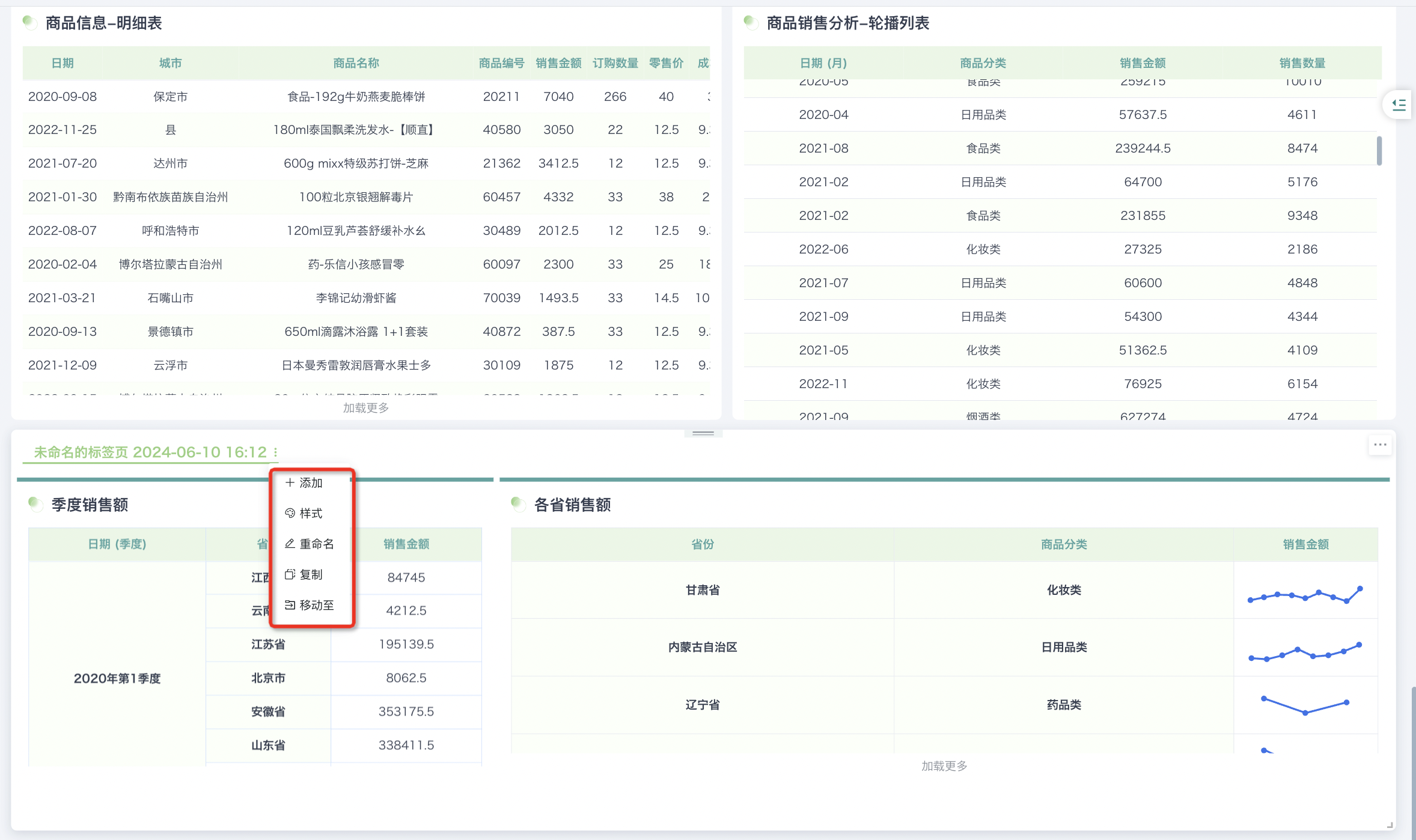Screen dimensions: 1416x840
Task: Click the pencil icon beside 重命名
Action: [x=290, y=544]
